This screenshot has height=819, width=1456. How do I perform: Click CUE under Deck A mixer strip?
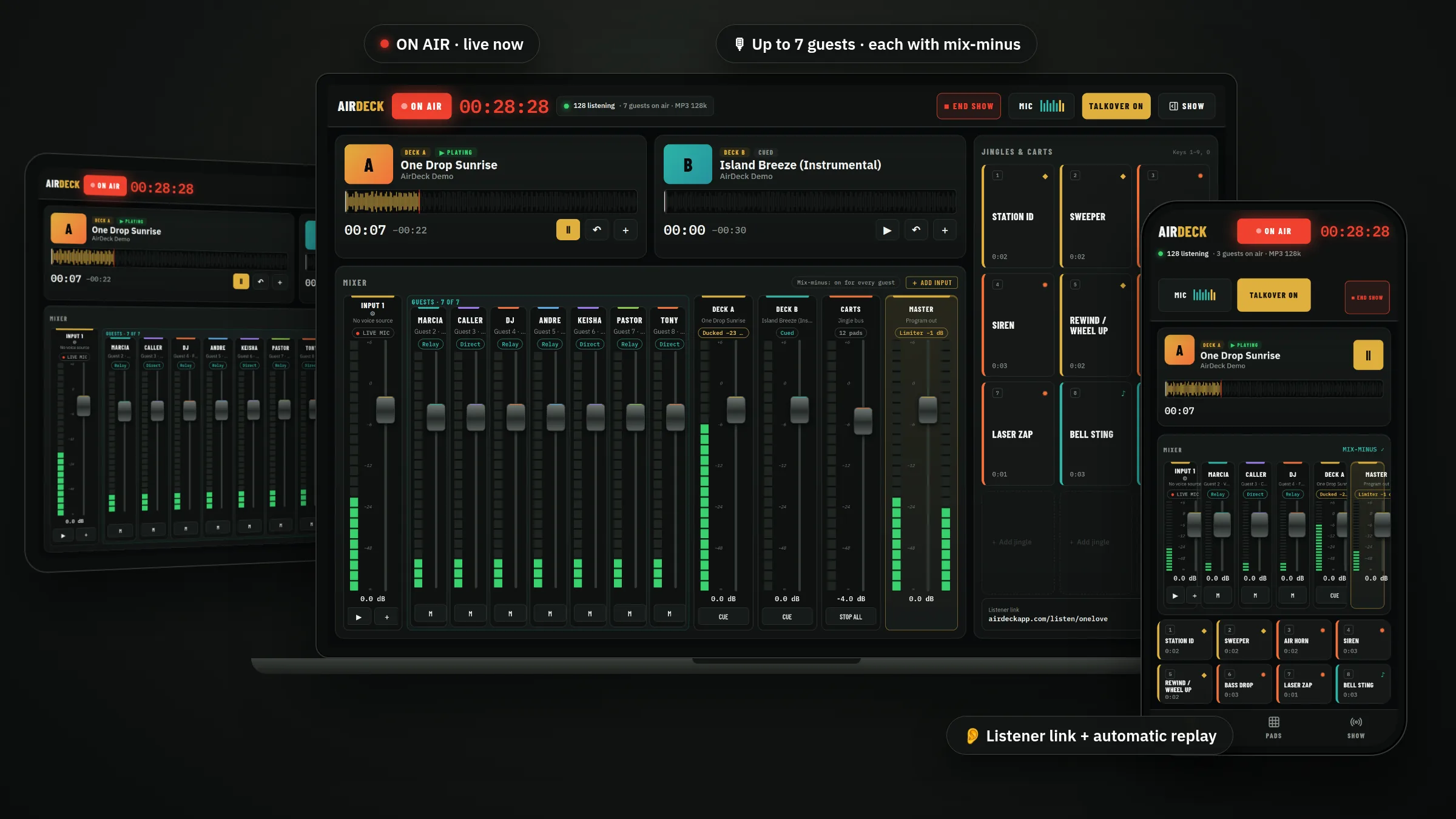(x=723, y=617)
